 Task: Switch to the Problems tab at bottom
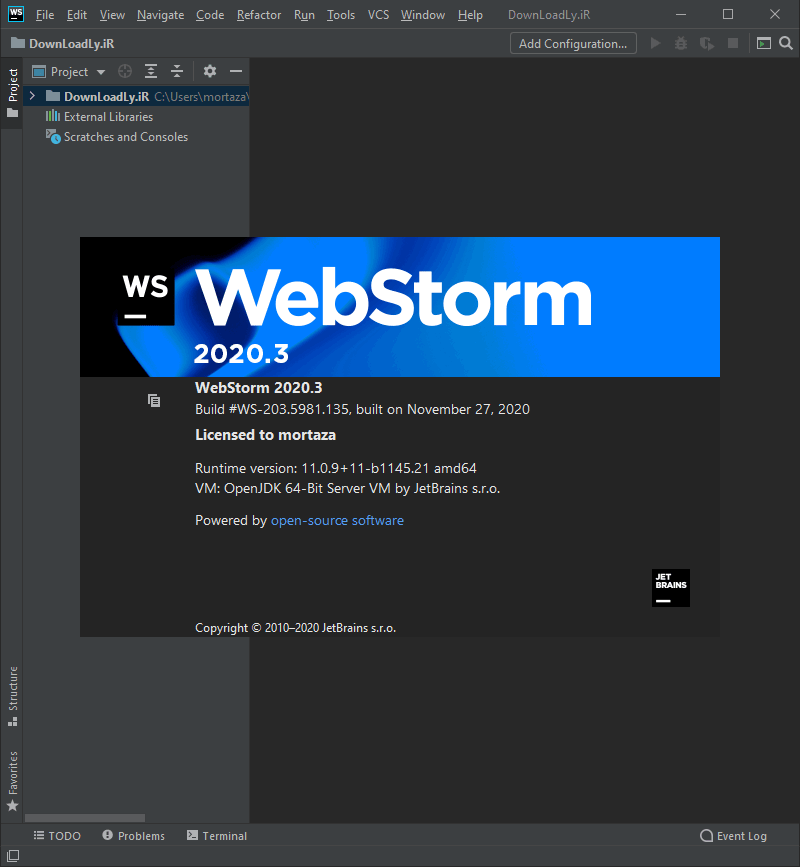point(133,835)
